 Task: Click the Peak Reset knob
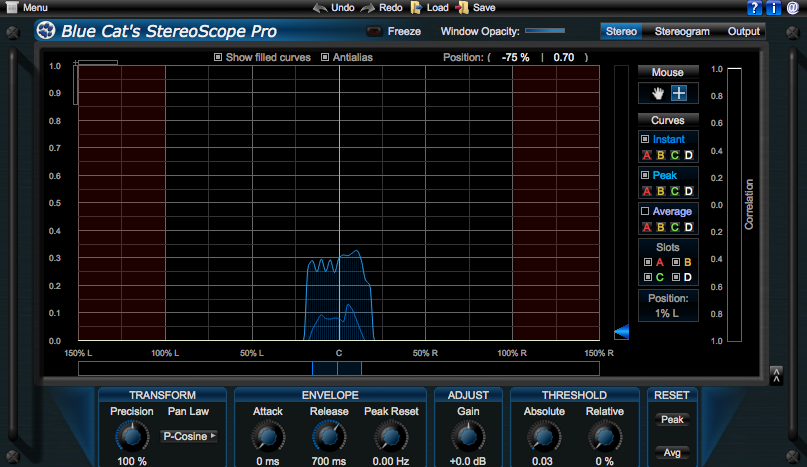click(391, 437)
